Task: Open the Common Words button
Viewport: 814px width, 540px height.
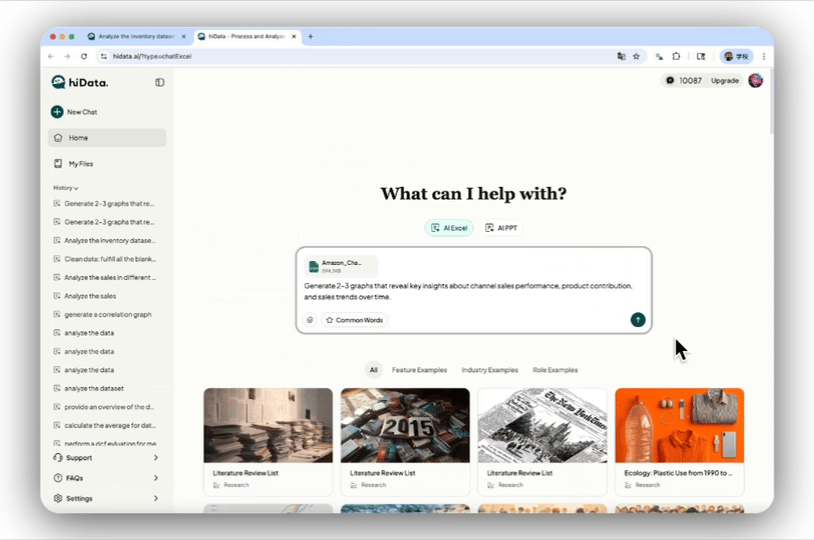Action: [x=354, y=320]
